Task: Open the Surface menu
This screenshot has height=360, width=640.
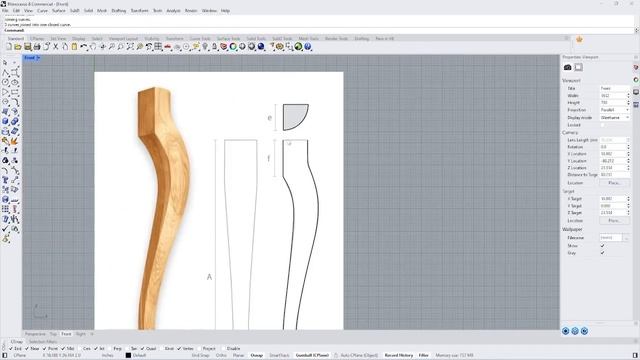Action: coord(59,11)
